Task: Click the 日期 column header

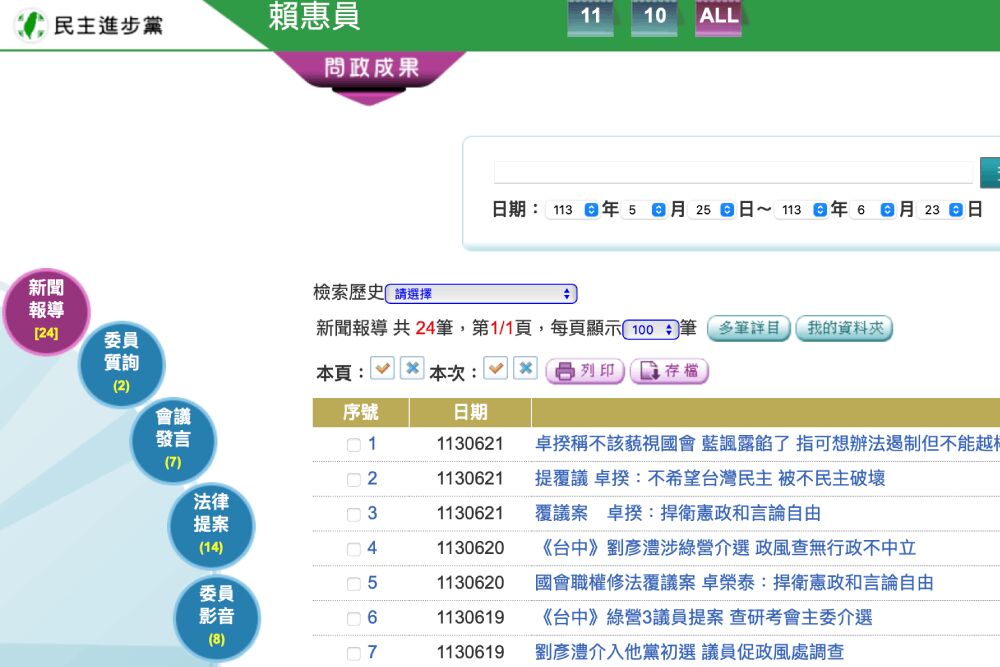Action: (x=470, y=413)
